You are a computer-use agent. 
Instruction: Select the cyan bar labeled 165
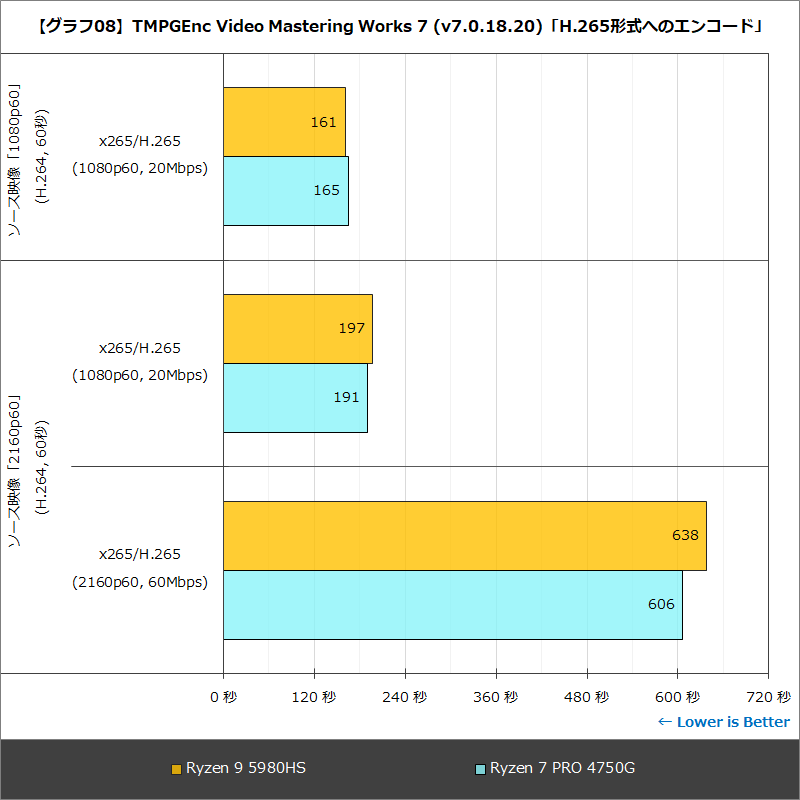285,190
